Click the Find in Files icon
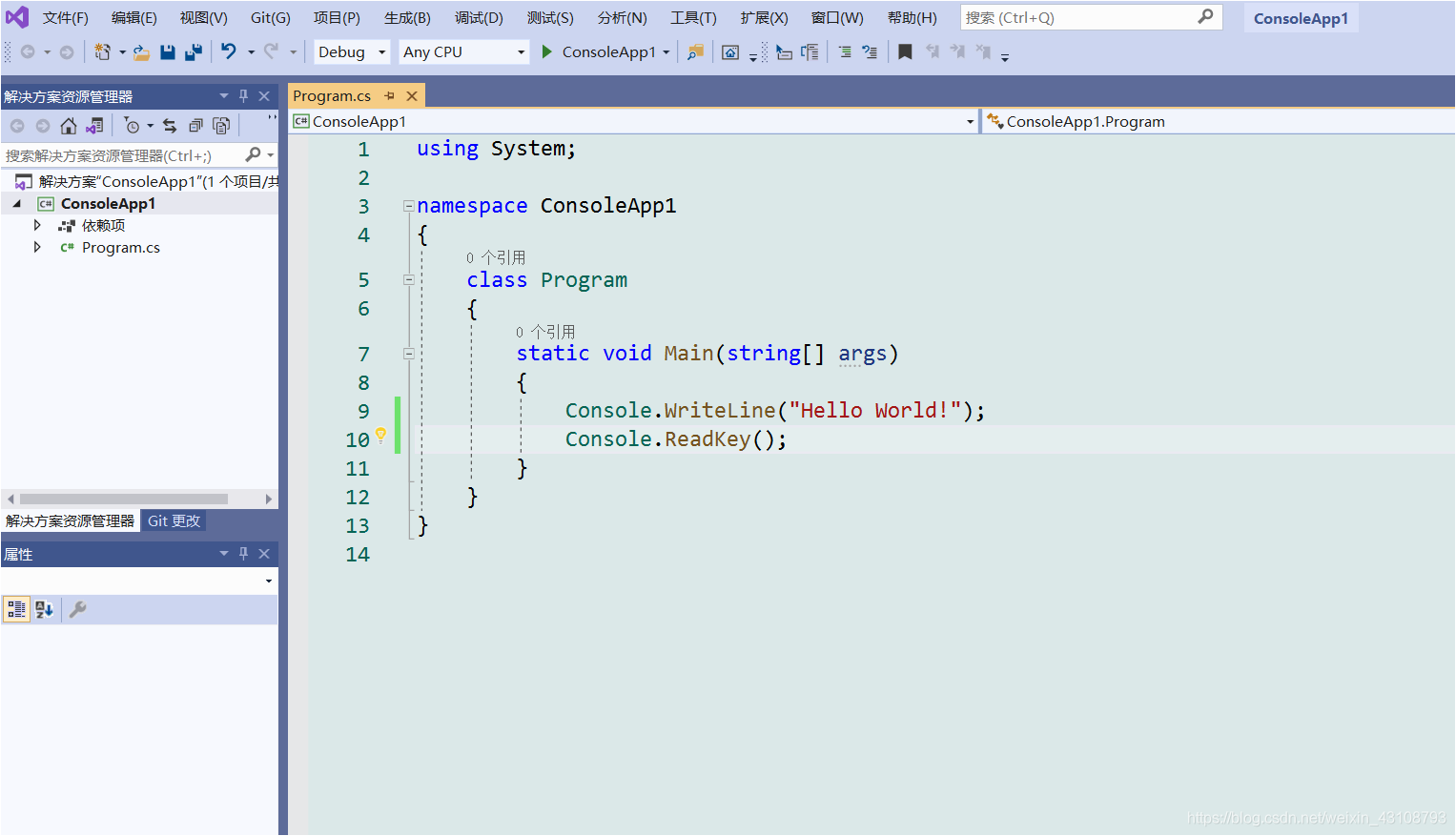Screen dimensions: 1456x836 click(696, 51)
